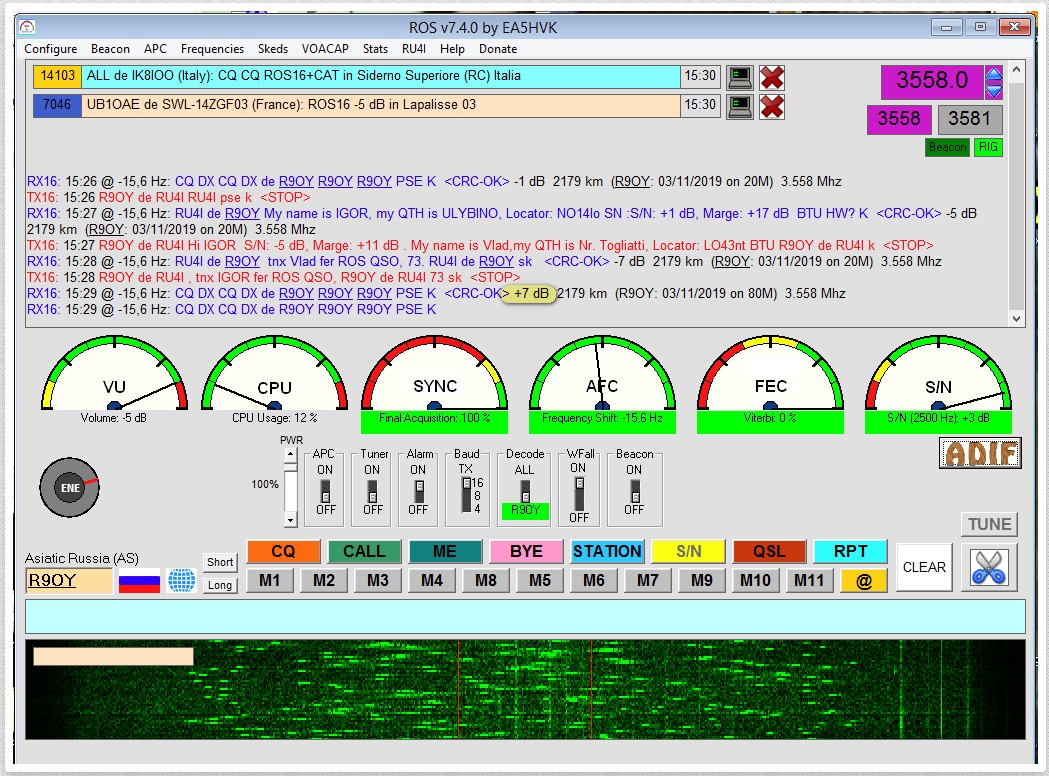Viewport: 1049px width, 776px height.
Task: Click the scissors icon button
Action: pos(988,567)
